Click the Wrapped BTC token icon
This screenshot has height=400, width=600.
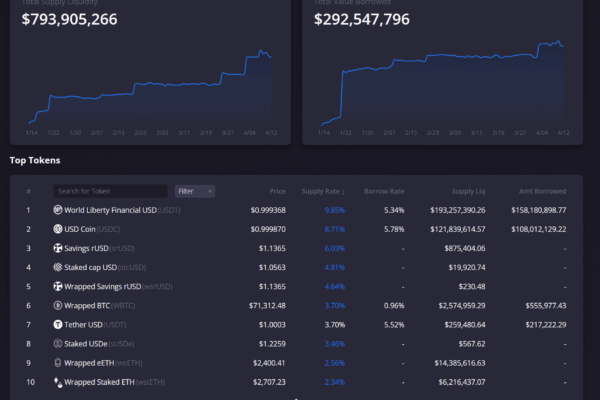[x=57, y=305]
